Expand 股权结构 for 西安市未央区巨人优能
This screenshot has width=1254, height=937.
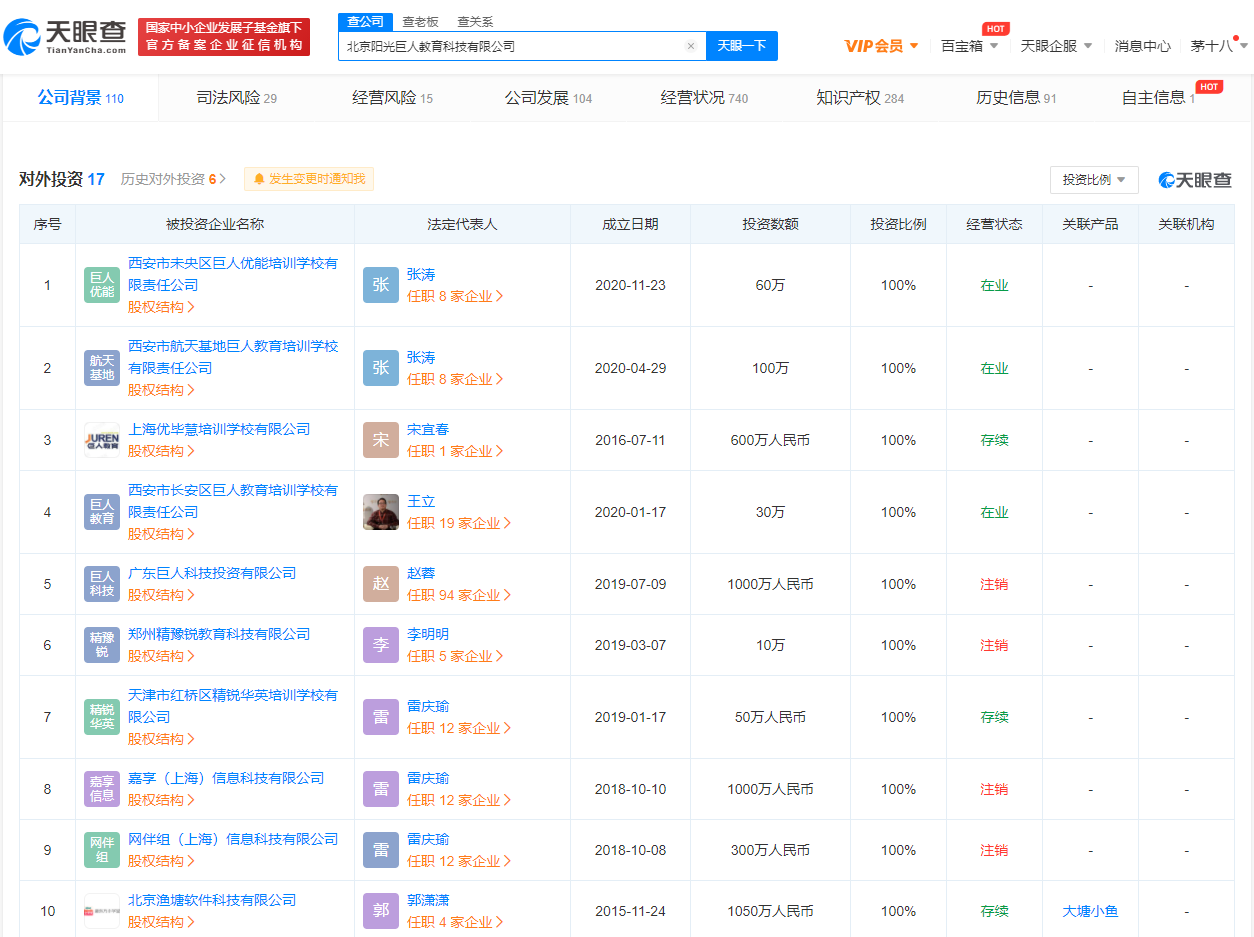161,307
